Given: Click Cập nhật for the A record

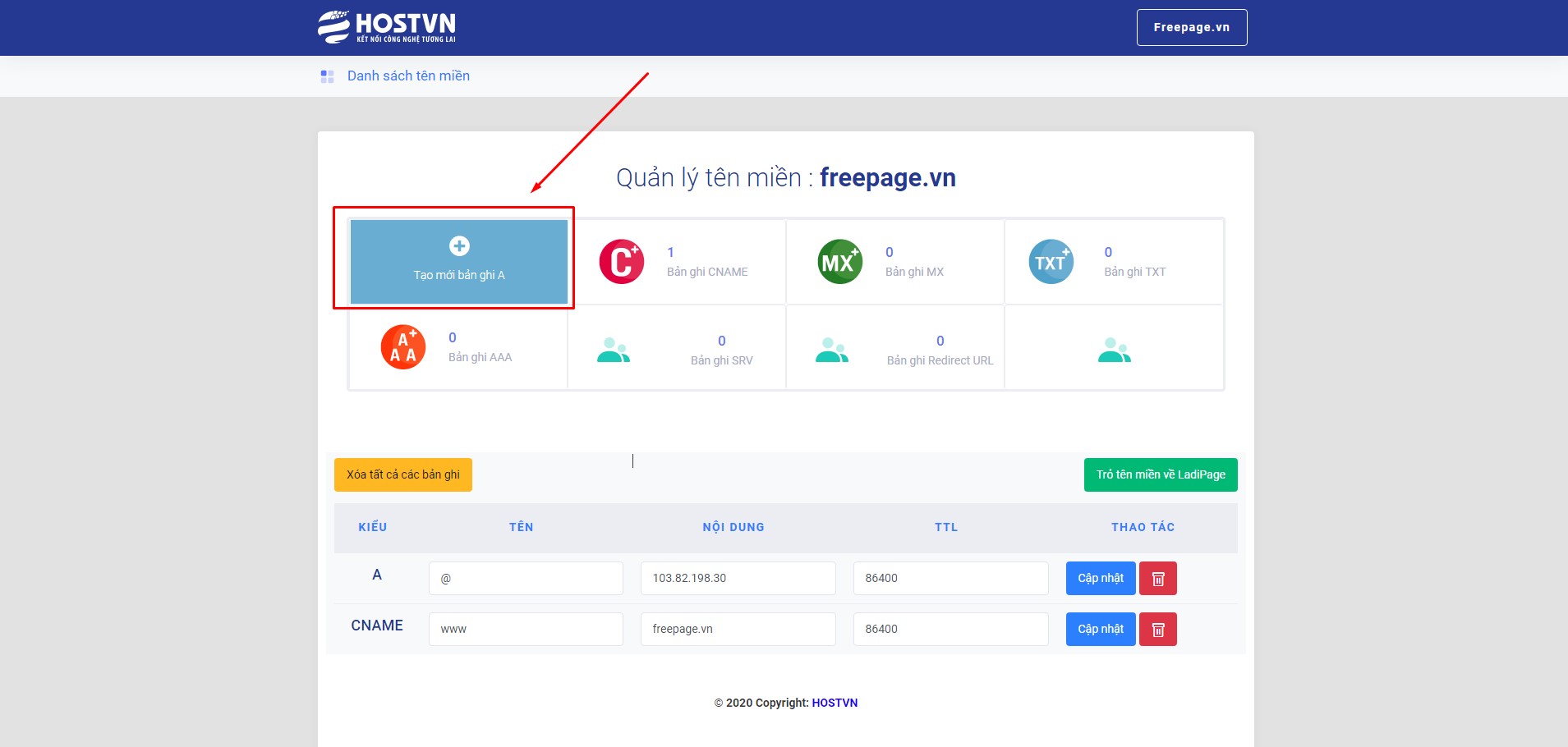Looking at the screenshot, I should pos(1101,578).
